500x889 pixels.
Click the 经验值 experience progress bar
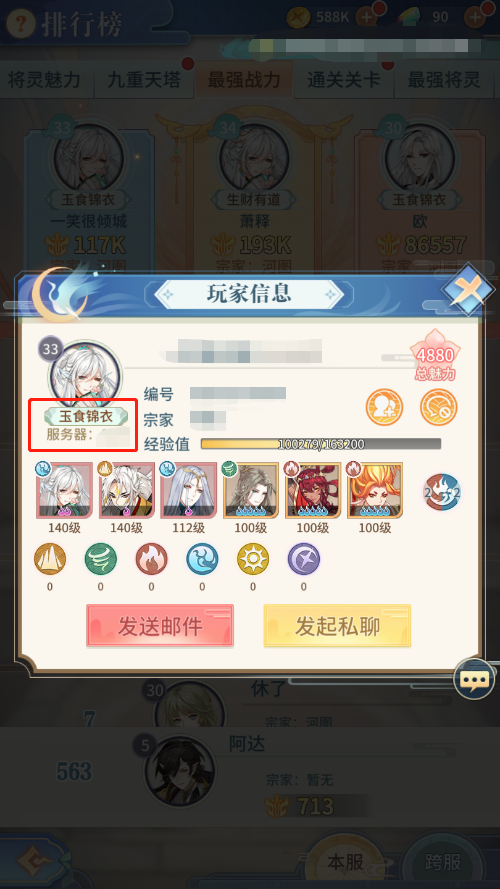(x=321, y=444)
